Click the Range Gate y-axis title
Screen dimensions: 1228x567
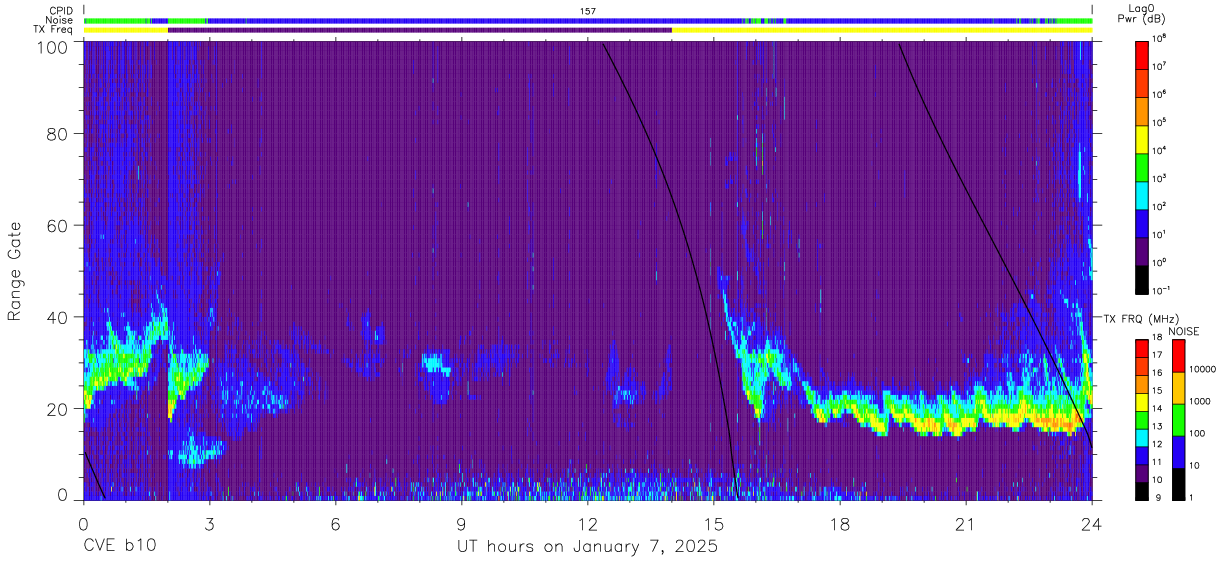[15, 271]
